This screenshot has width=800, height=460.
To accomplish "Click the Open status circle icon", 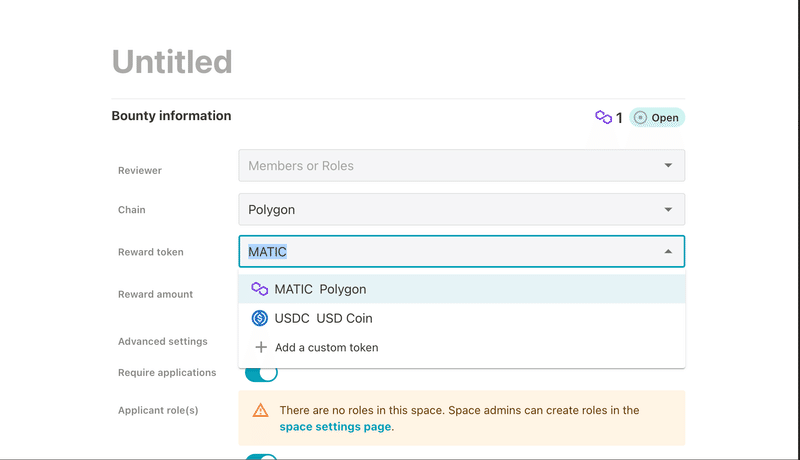I will (640, 118).
